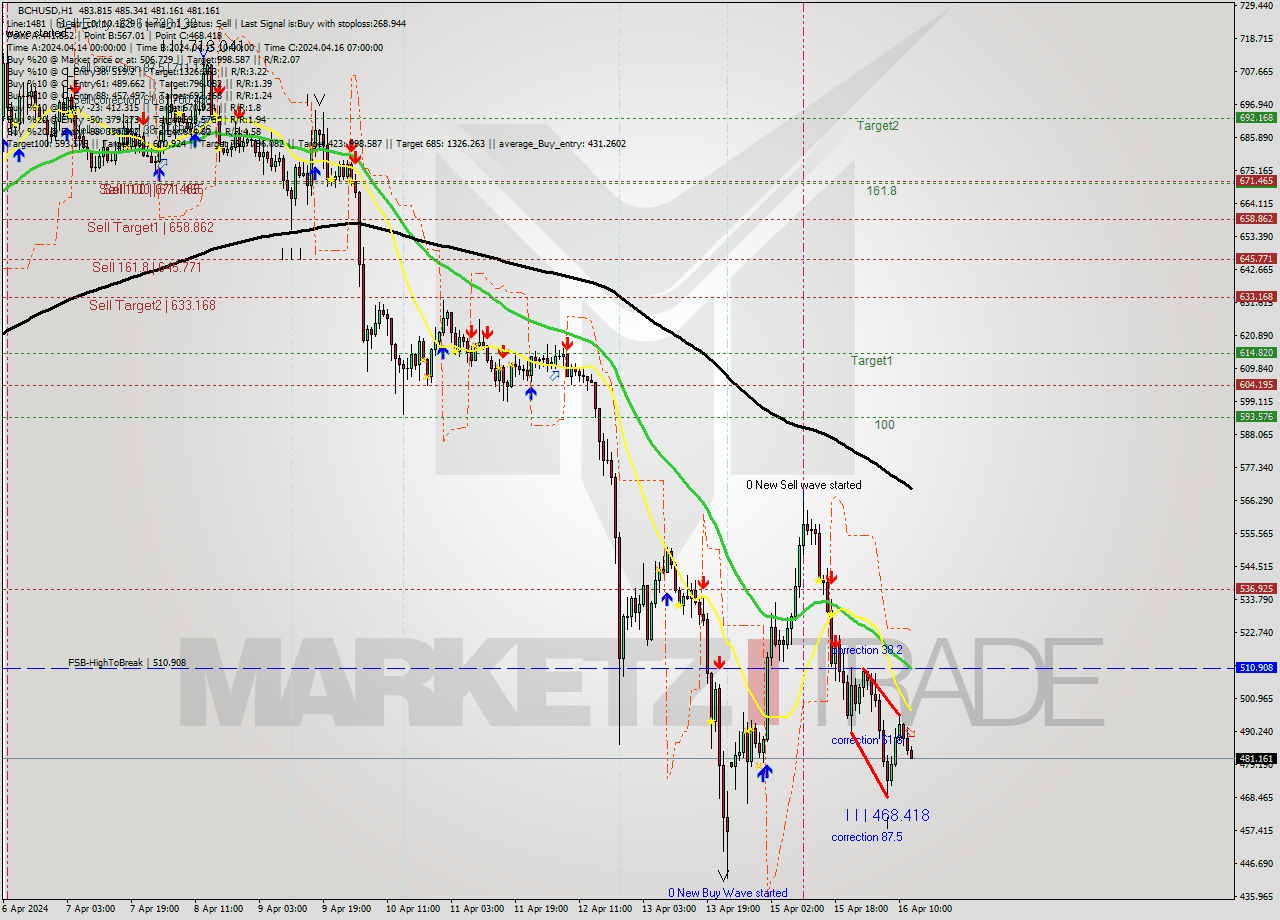Click 707.675 on the price axis
This screenshot has width=1280, height=920.
coord(1256,72)
